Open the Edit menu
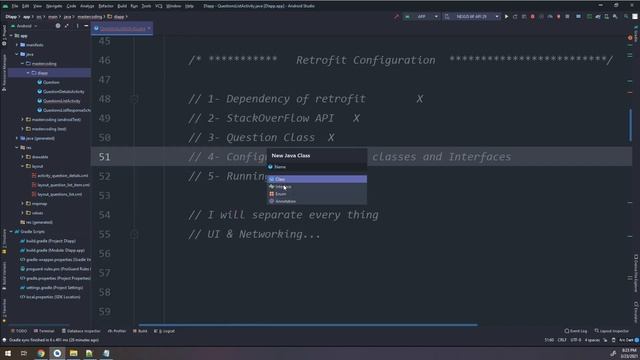The height and width of the screenshot is (360, 640). pyautogui.click(x=25, y=6)
